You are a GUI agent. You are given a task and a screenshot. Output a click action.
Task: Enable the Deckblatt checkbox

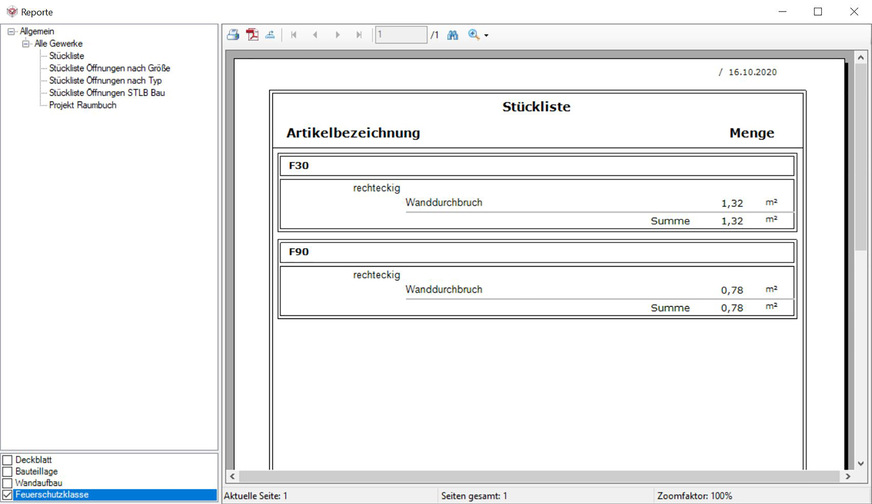click(x=8, y=460)
